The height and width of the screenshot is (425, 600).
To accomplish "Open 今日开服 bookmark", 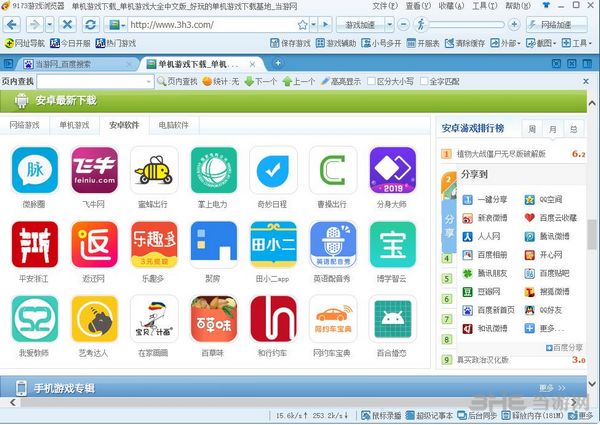I will point(70,43).
